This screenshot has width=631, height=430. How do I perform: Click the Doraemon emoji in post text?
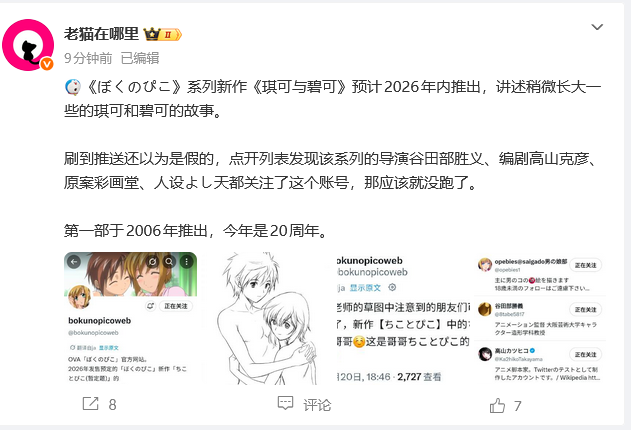click(x=73, y=87)
